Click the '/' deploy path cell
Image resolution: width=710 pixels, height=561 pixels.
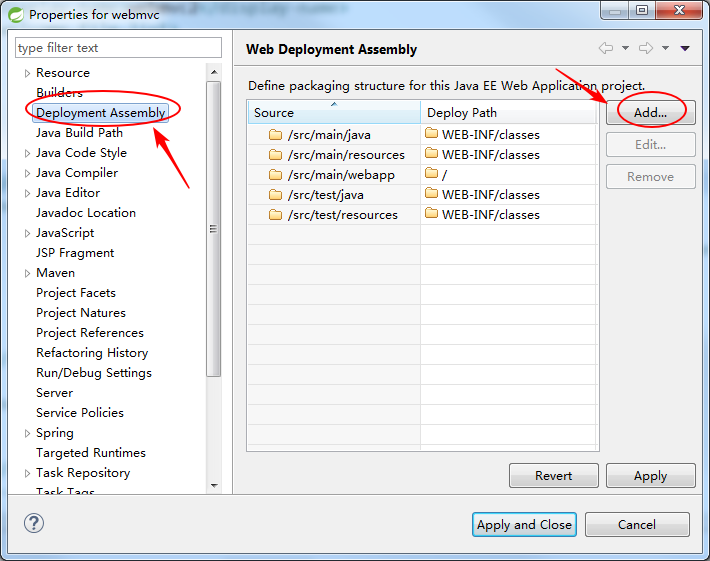[509, 175]
